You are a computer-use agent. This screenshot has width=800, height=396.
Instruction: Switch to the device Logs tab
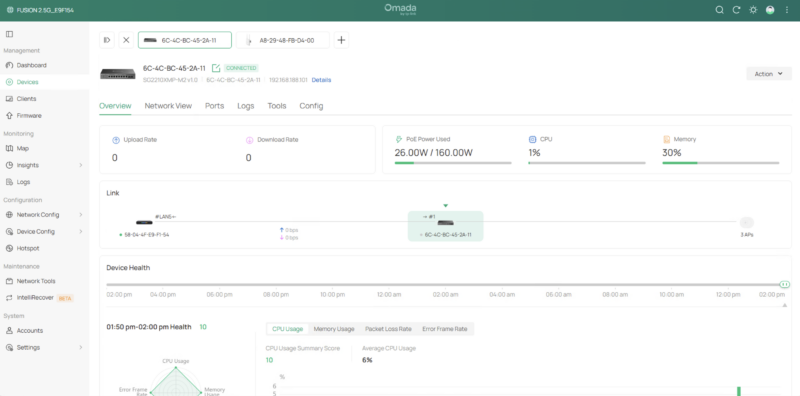coord(245,106)
